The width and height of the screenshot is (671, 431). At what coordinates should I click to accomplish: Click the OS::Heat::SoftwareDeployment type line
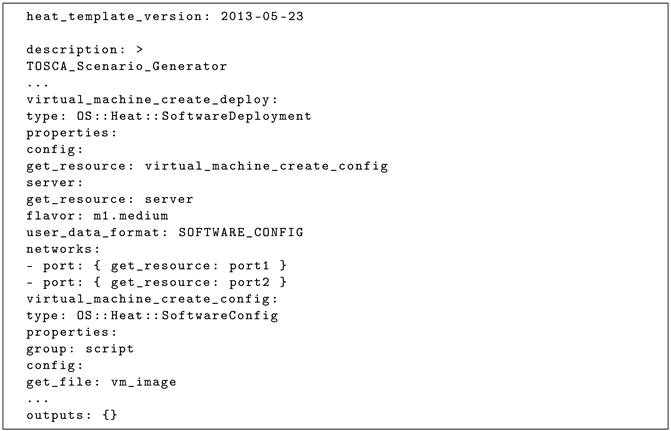pyautogui.click(x=169, y=116)
